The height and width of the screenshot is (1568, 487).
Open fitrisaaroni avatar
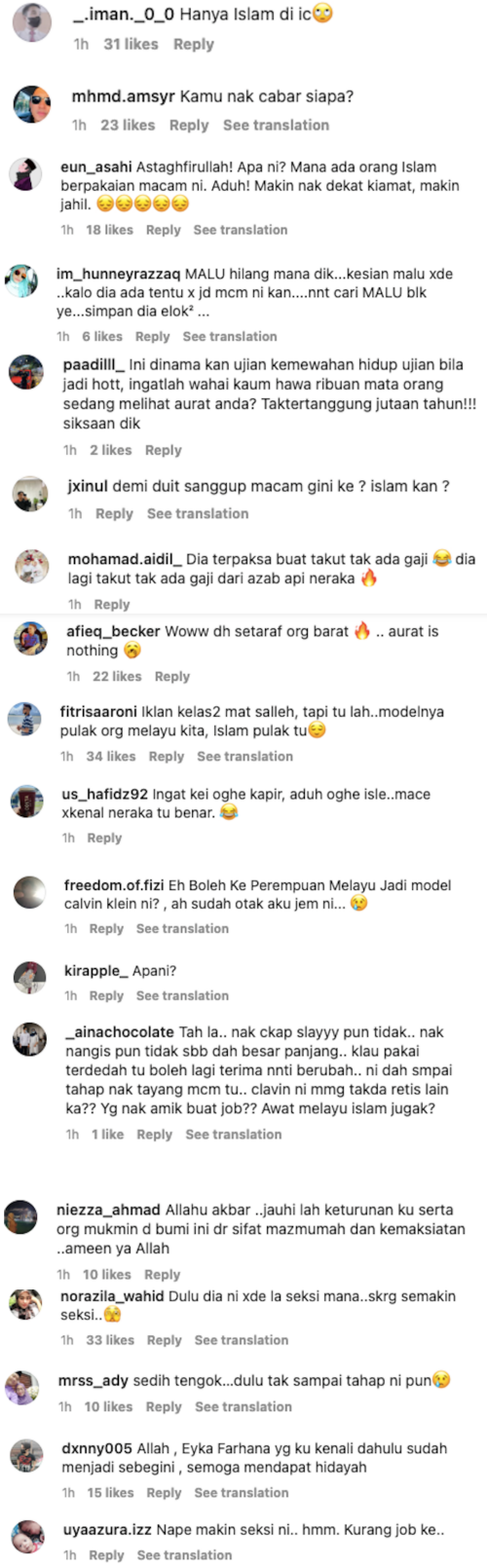click(x=25, y=721)
